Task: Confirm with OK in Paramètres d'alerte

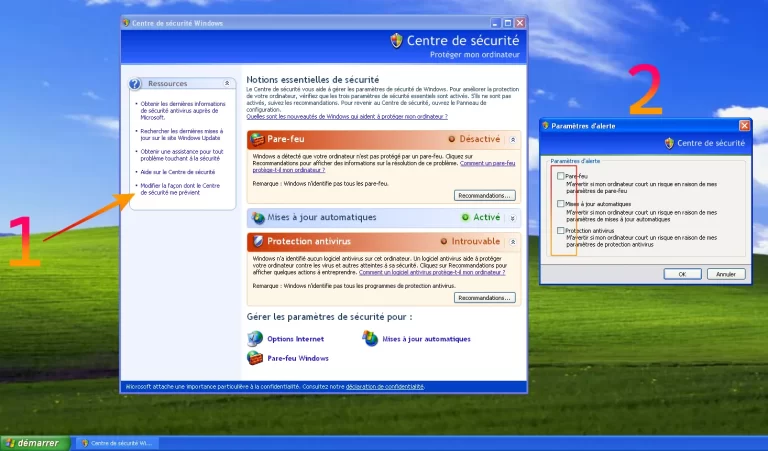Action: (682, 274)
